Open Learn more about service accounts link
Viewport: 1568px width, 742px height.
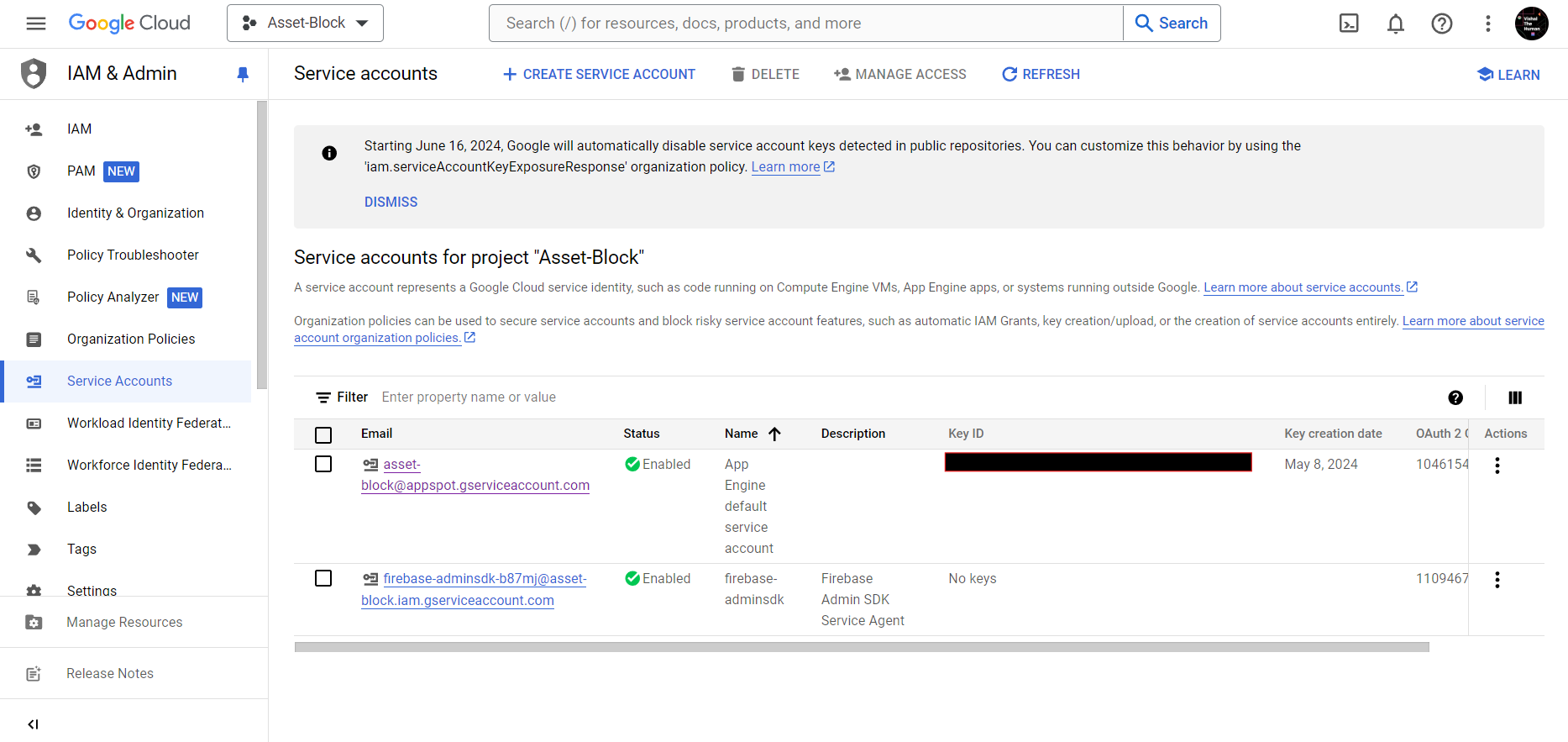click(x=1310, y=287)
